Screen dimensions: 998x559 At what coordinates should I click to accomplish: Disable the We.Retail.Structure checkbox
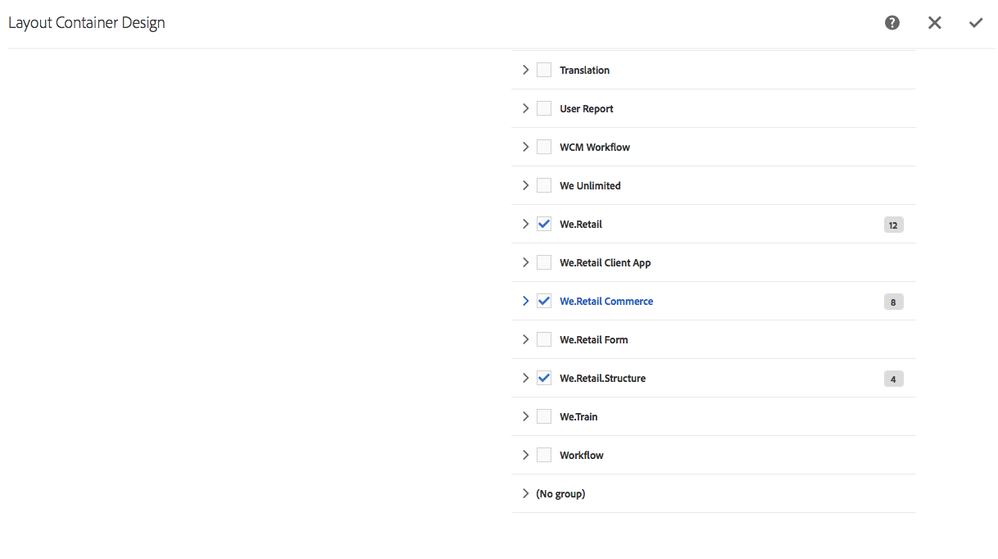(544, 378)
